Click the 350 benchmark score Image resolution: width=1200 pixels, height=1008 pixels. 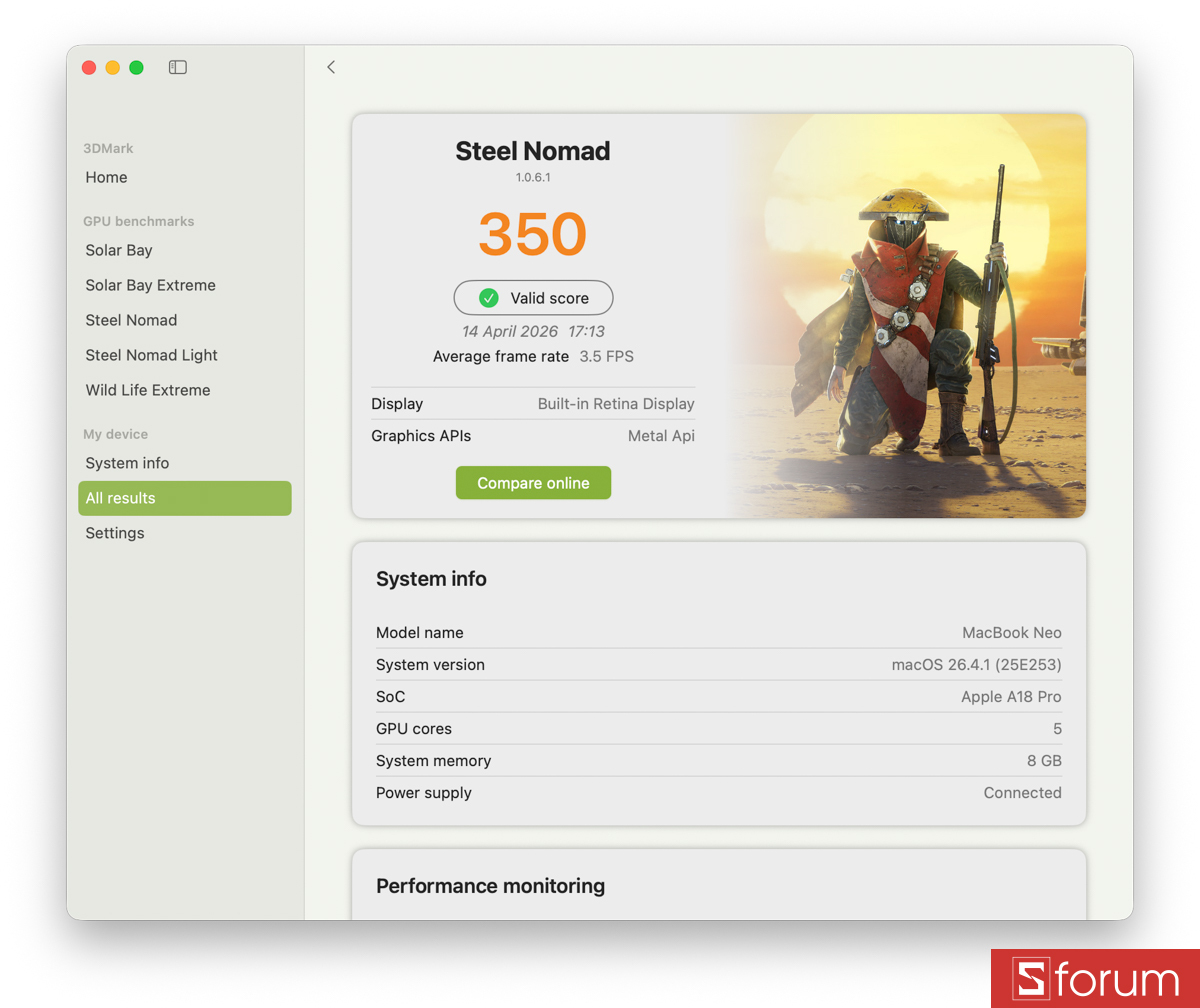533,235
